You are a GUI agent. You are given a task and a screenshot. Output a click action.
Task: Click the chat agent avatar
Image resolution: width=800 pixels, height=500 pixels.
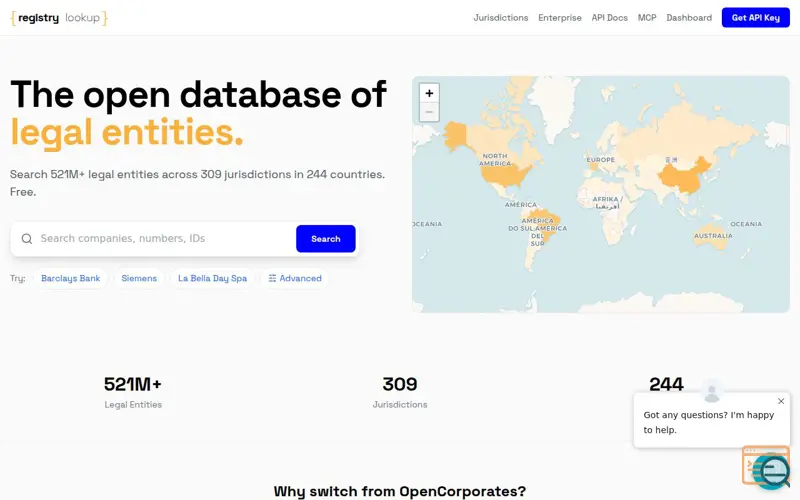(x=711, y=391)
